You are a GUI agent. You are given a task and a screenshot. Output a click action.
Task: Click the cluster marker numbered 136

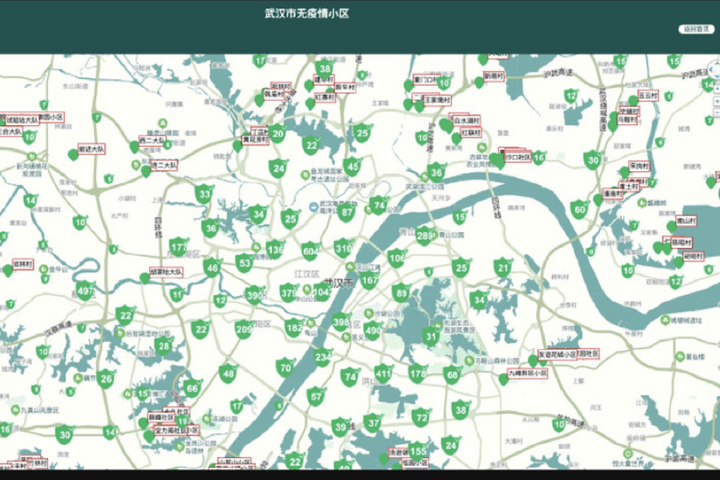pyautogui.click(x=275, y=249)
